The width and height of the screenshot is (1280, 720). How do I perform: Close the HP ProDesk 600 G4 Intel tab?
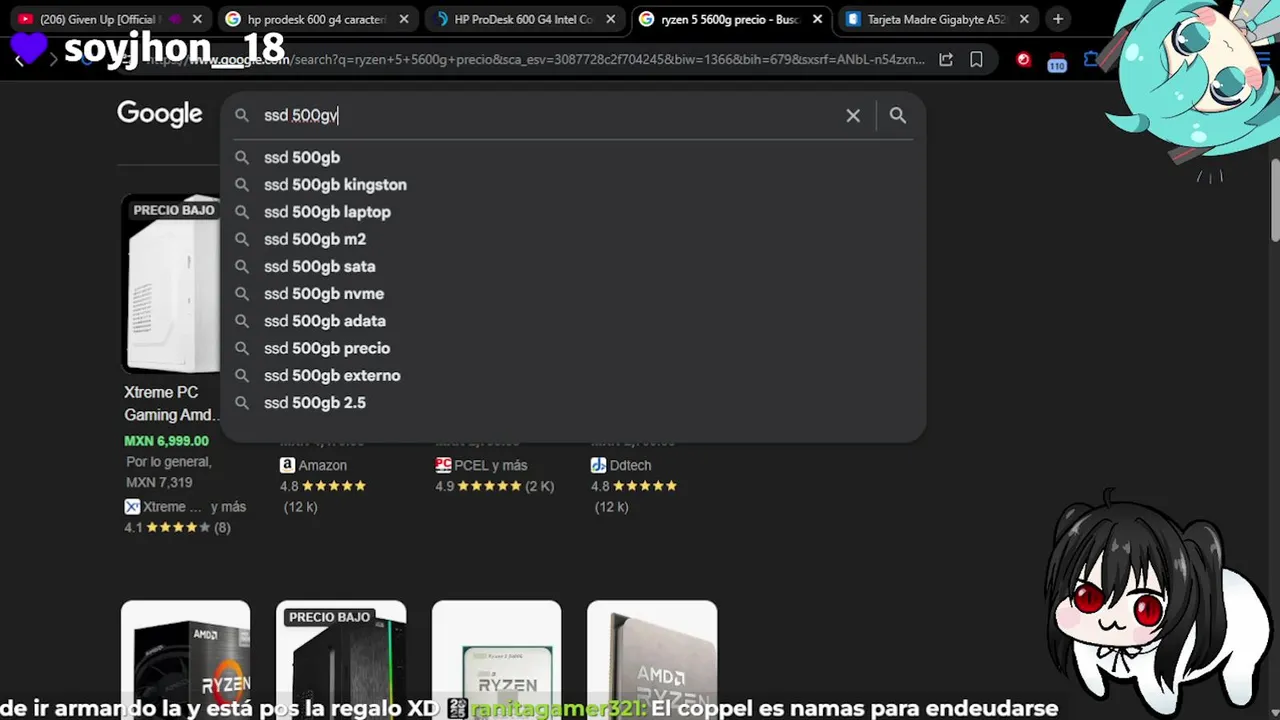(611, 19)
